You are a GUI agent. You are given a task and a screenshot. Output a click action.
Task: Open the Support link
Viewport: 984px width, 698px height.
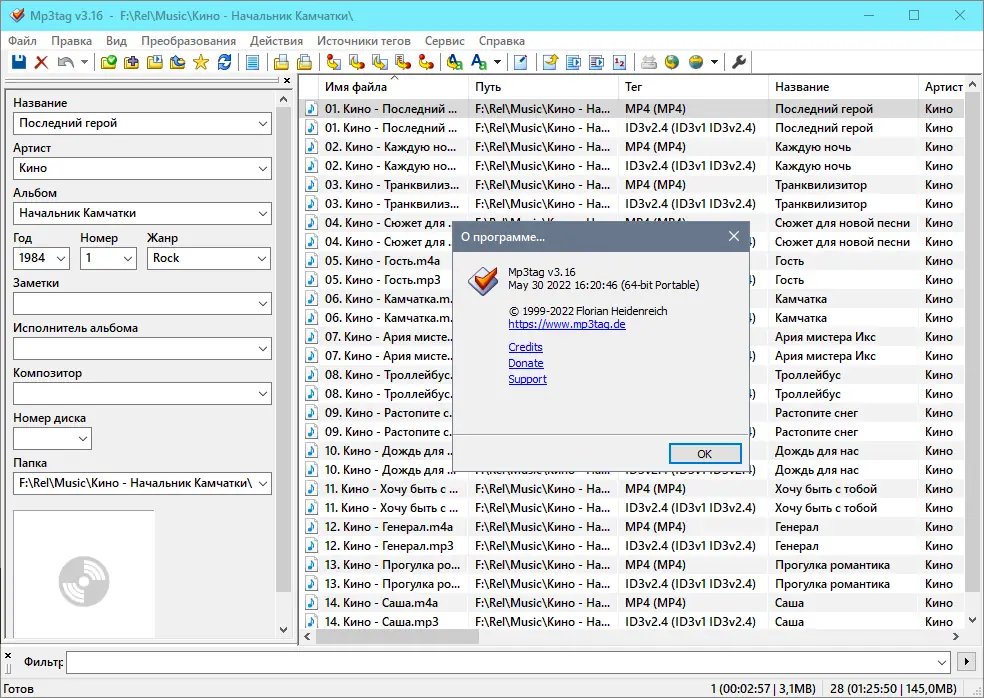click(527, 379)
